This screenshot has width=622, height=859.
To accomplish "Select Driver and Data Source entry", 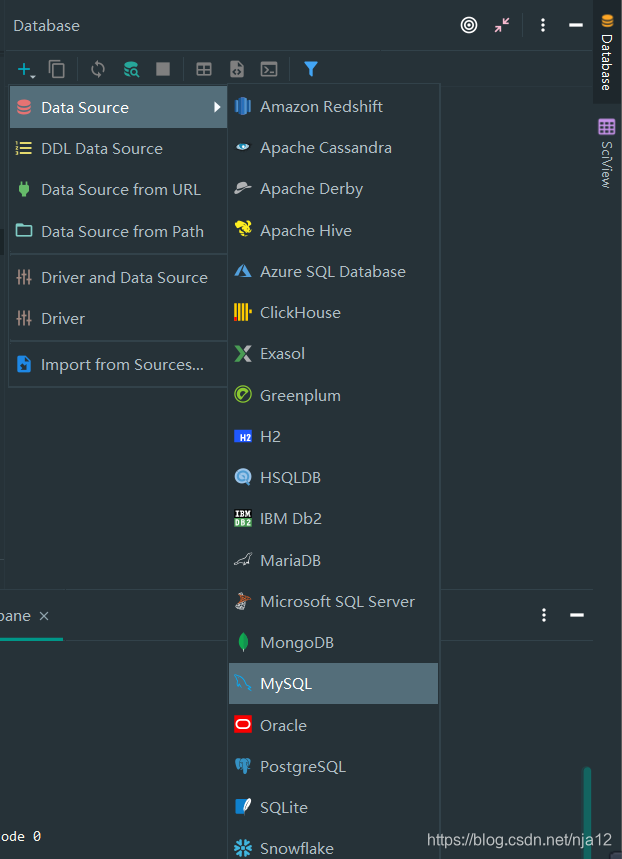I will tap(118, 277).
